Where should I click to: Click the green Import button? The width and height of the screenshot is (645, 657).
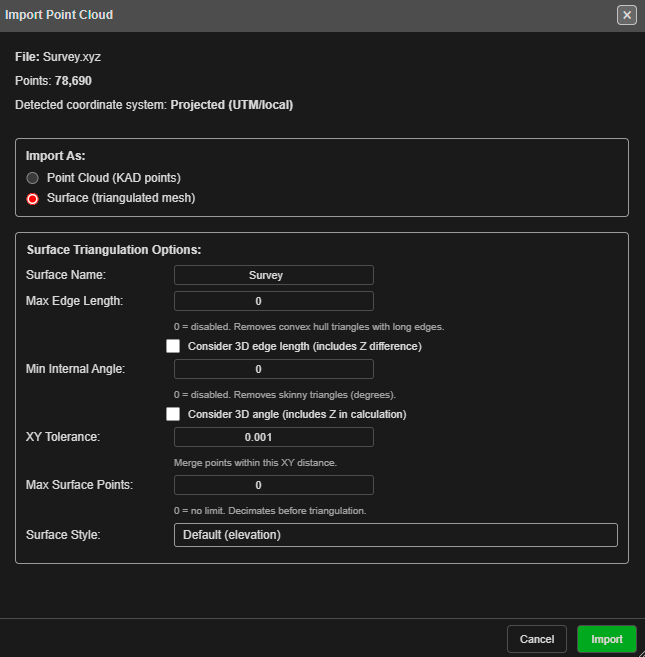(607, 639)
